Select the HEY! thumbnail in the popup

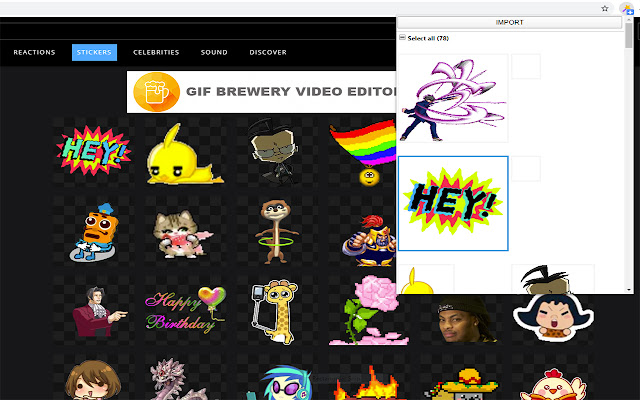453,203
